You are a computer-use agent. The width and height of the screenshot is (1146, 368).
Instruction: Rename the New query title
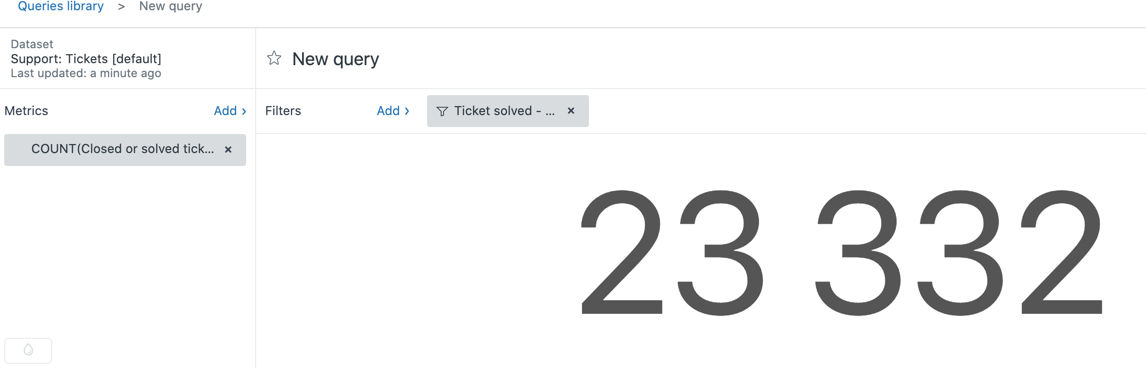tap(335, 59)
